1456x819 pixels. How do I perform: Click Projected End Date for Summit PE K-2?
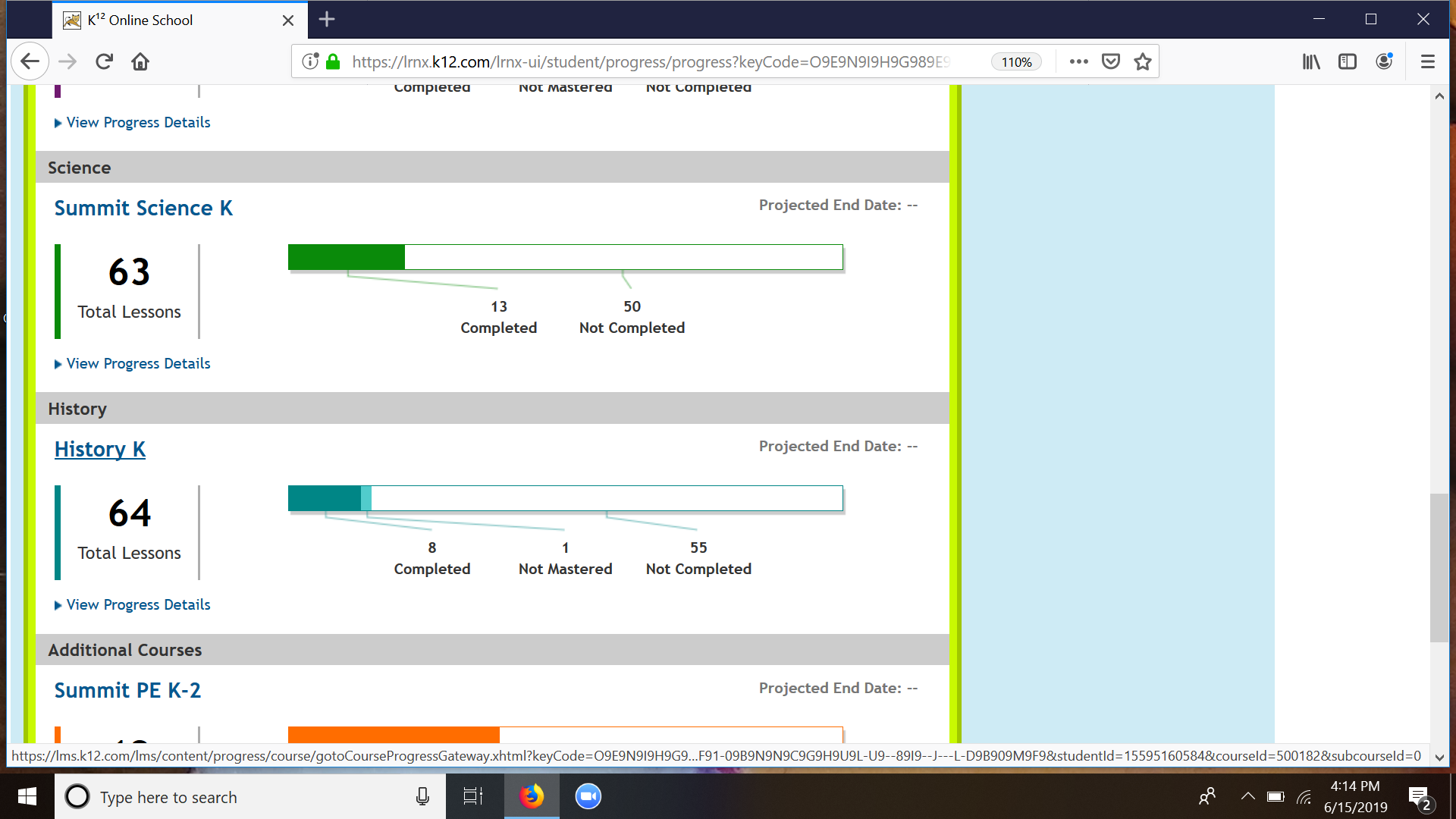tap(838, 689)
